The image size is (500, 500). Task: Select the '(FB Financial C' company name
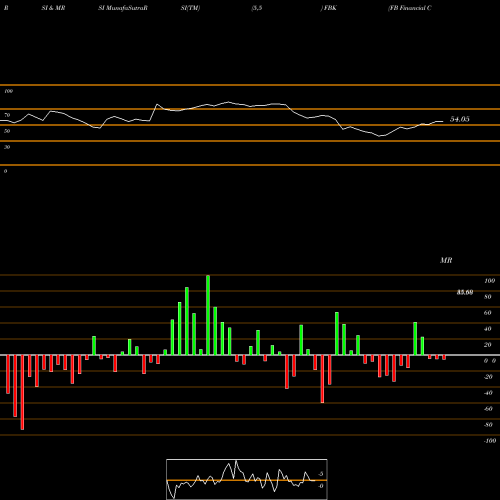[x=410, y=8]
